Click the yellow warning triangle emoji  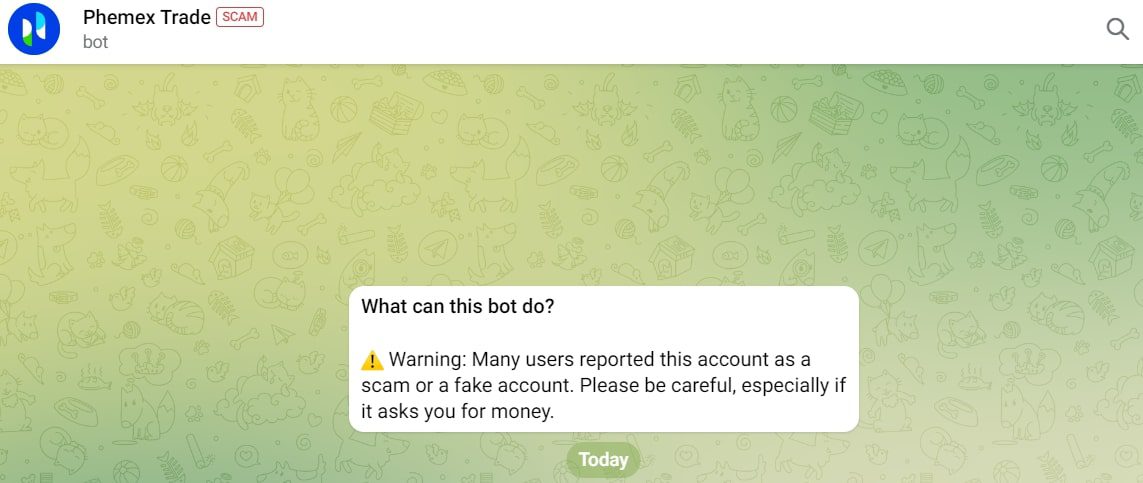(x=372, y=360)
